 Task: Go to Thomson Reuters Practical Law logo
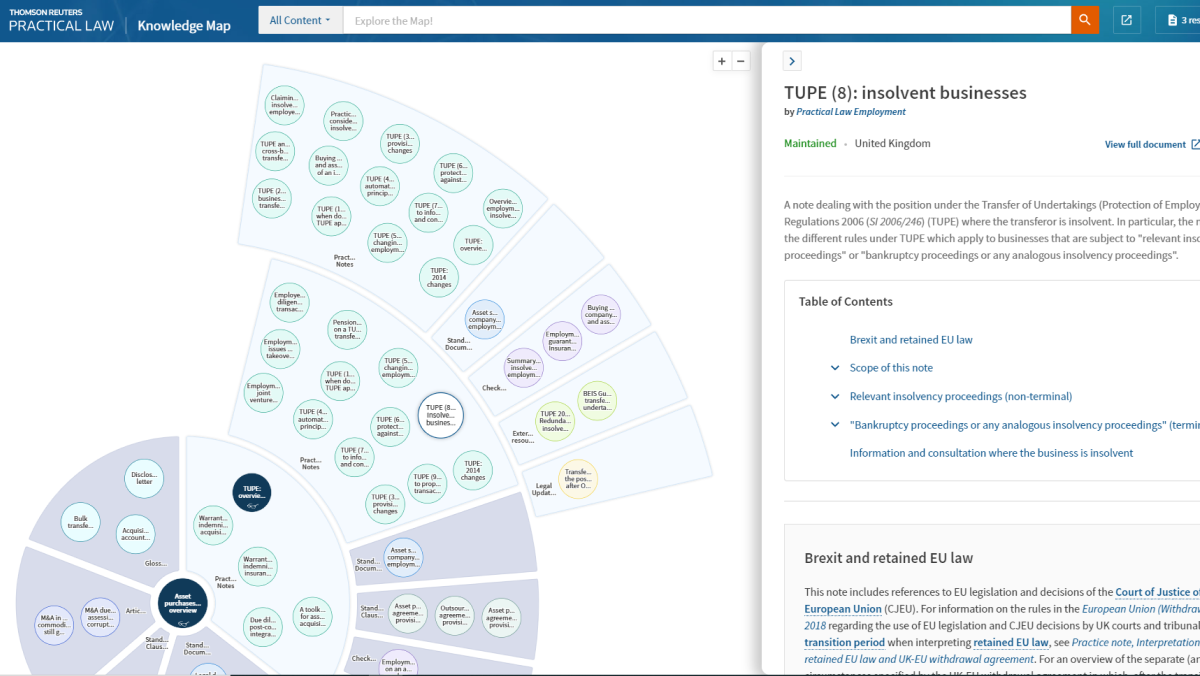[61, 20]
